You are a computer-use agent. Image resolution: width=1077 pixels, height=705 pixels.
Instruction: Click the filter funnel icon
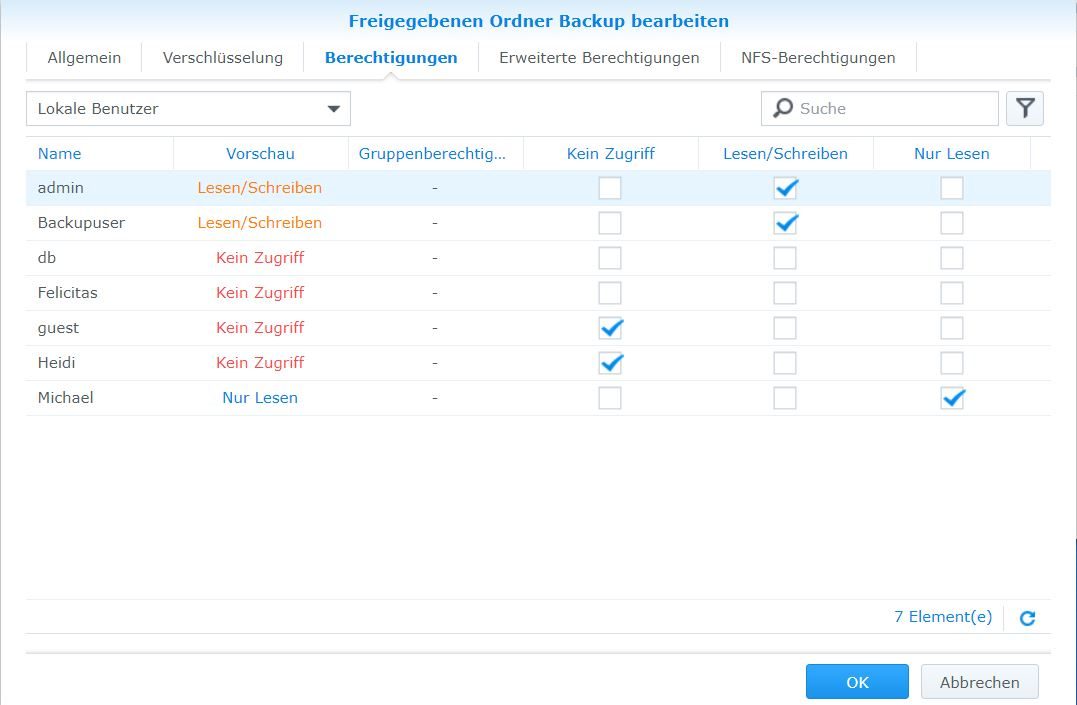click(x=1025, y=109)
